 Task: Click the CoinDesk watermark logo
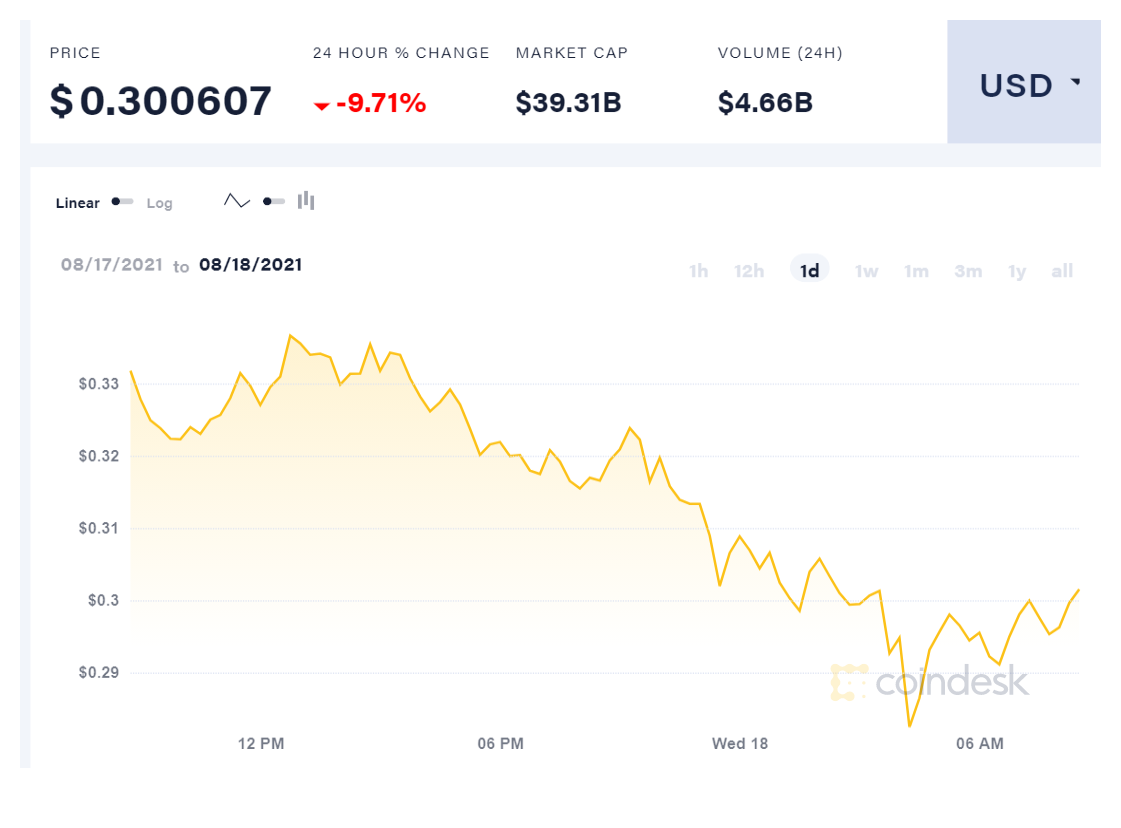929,682
